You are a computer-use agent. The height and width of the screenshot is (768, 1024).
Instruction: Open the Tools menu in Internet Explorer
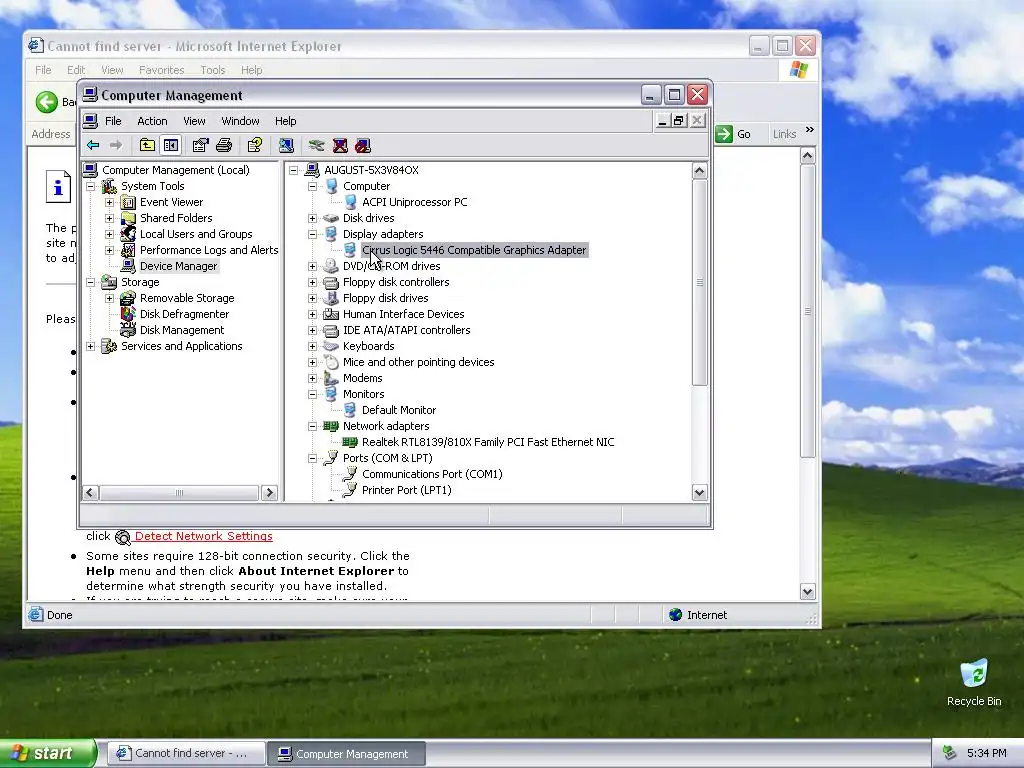click(212, 70)
